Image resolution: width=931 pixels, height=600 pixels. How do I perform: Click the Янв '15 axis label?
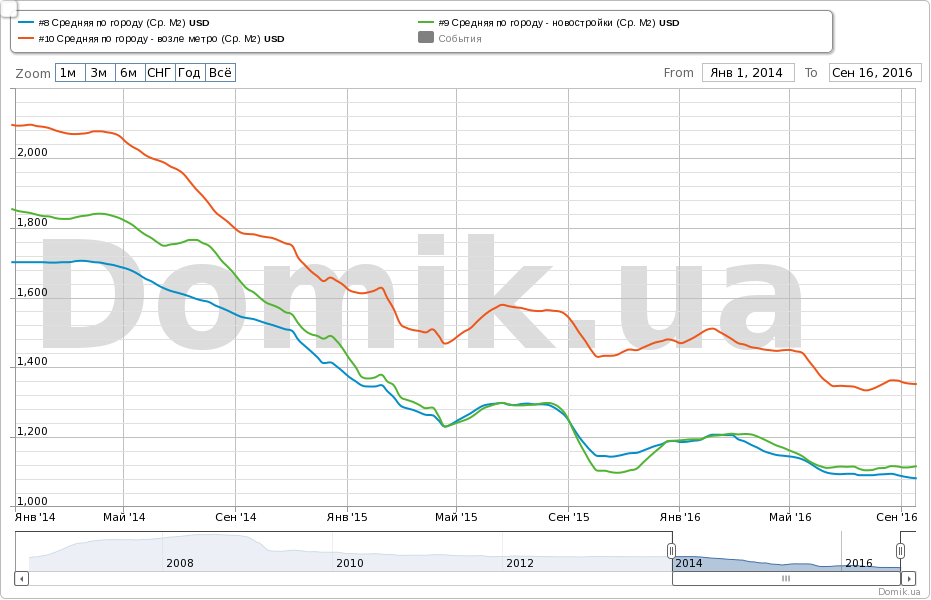(347, 517)
